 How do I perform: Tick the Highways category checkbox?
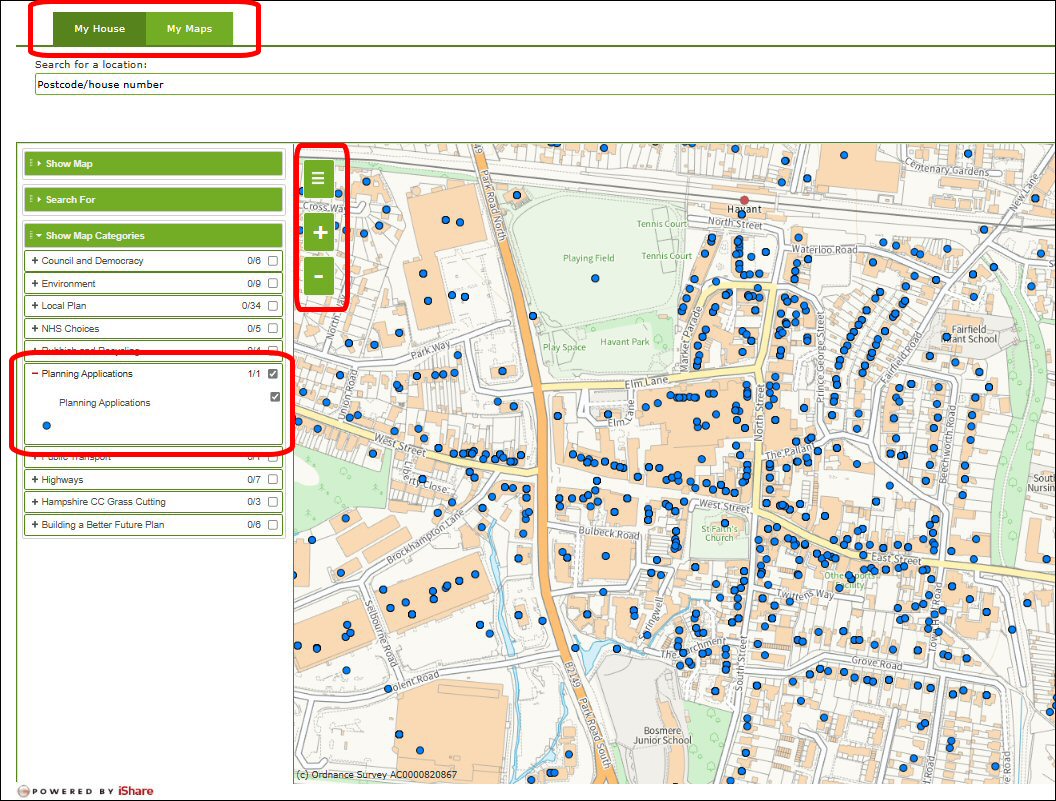pyautogui.click(x=273, y=480)
